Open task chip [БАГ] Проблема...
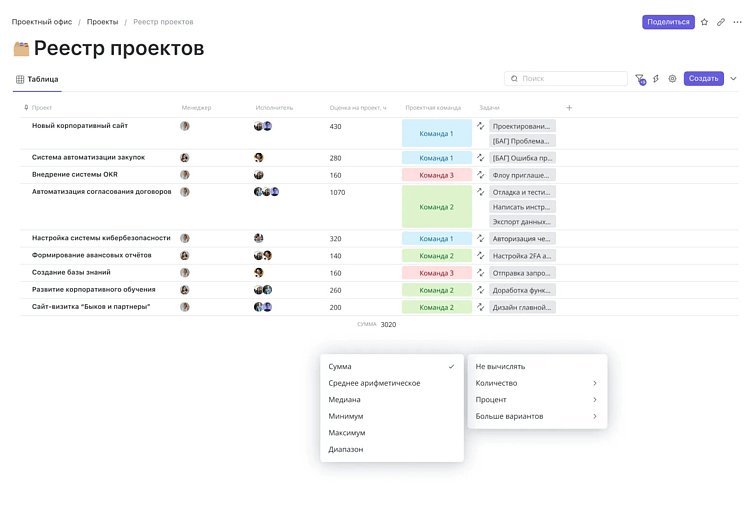The width and height of the screenshot is (751, 526). [522, 141]
